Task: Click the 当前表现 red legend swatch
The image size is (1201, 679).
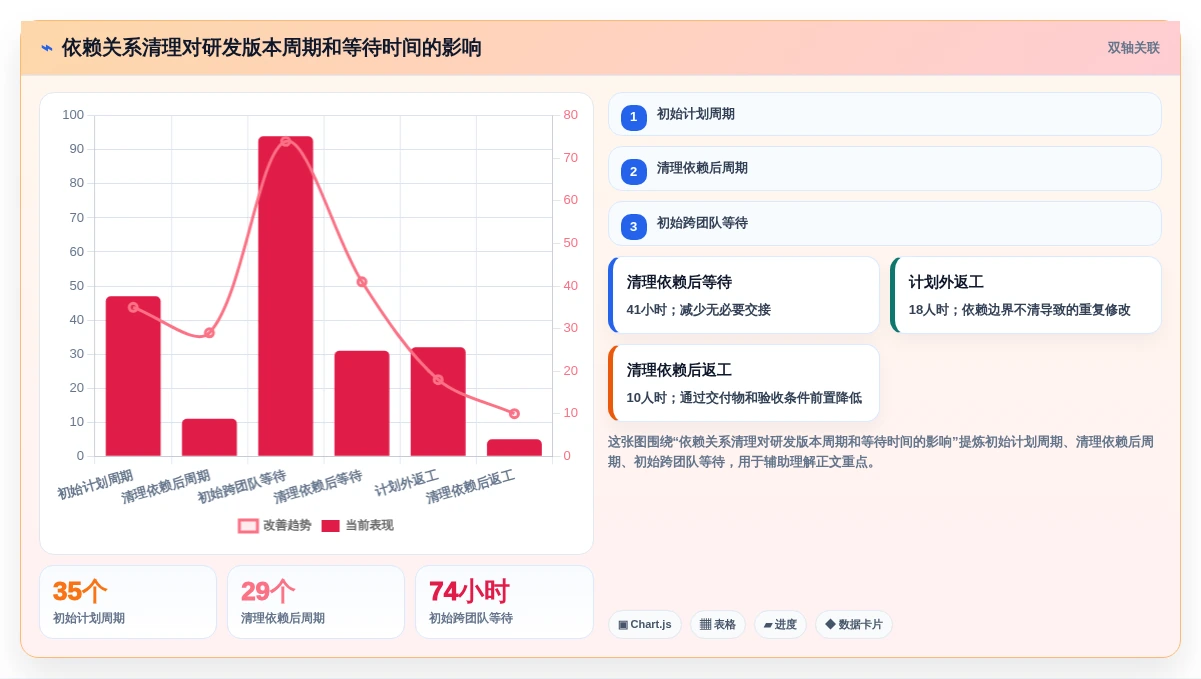Action: [x=331, y=526]
